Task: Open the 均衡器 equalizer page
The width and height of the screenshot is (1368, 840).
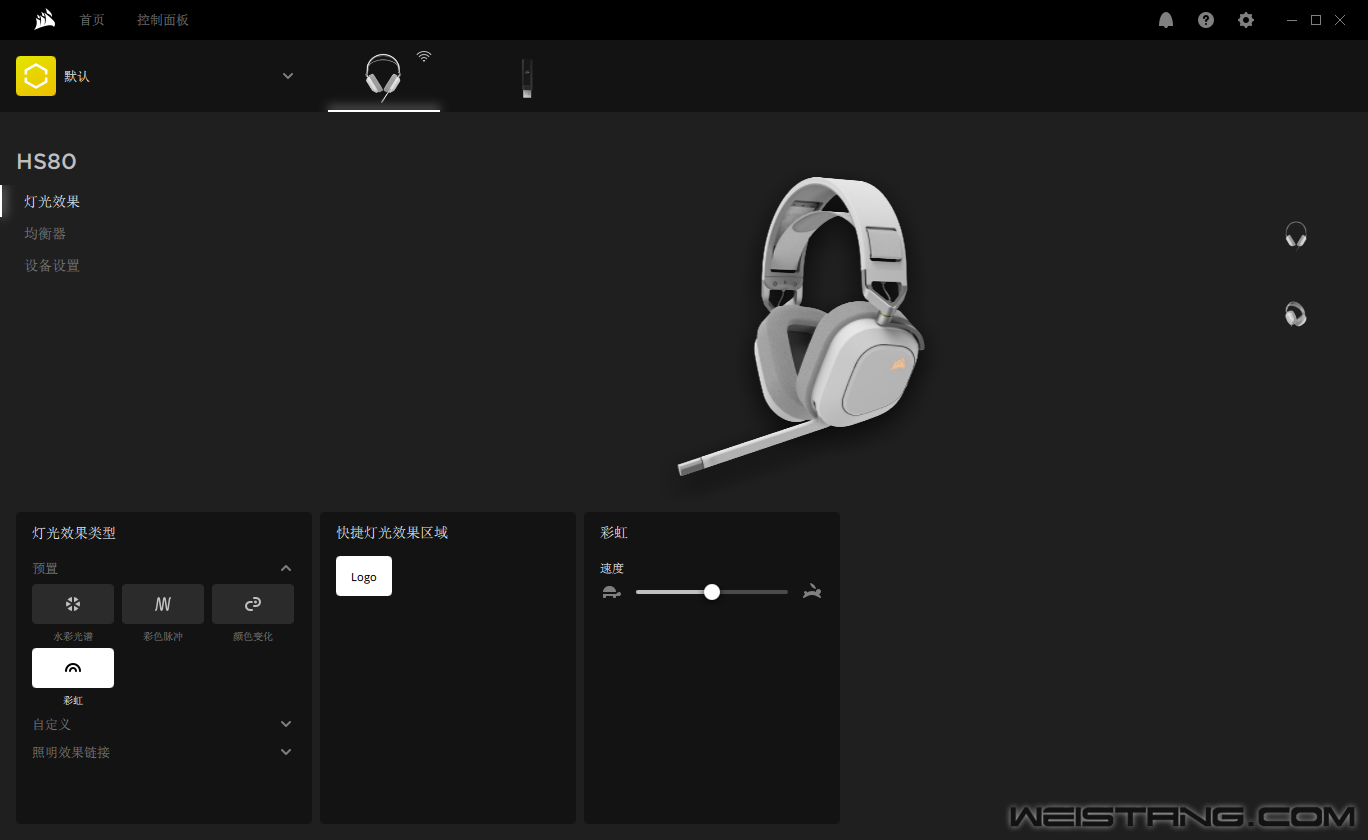Action: (x=45, y=233)
